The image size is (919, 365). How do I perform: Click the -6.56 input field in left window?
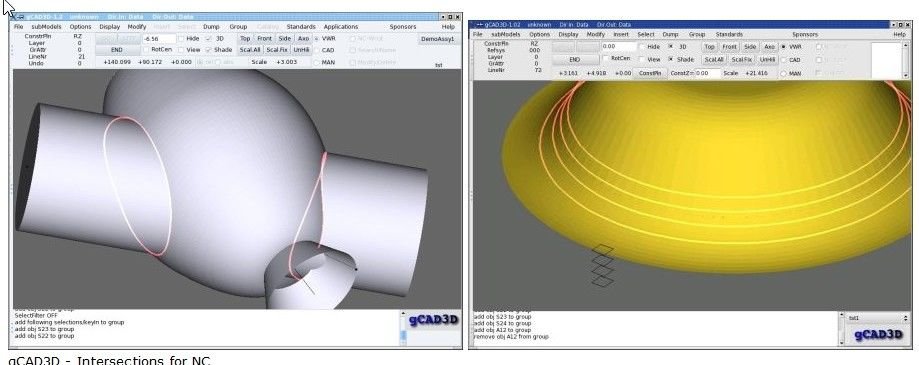[x=158, y=39]
